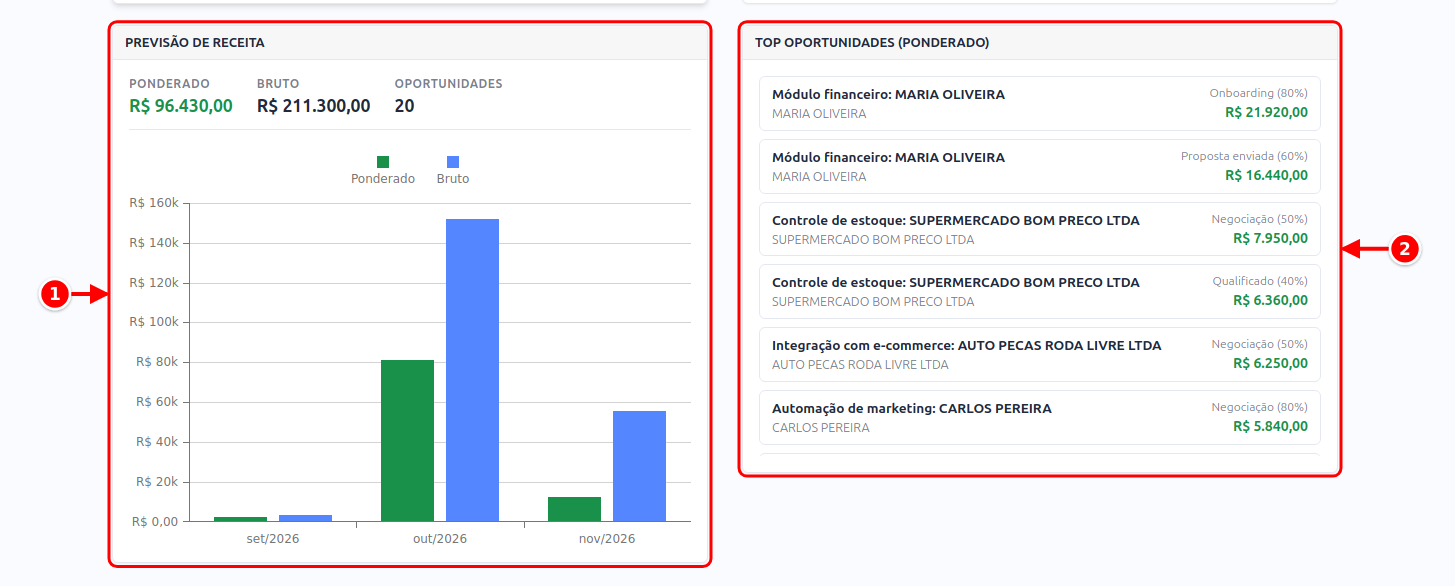Screen dimensions: 1455x586
Task: Select the set/2026 blue Bruto bar
Action: 305,518
